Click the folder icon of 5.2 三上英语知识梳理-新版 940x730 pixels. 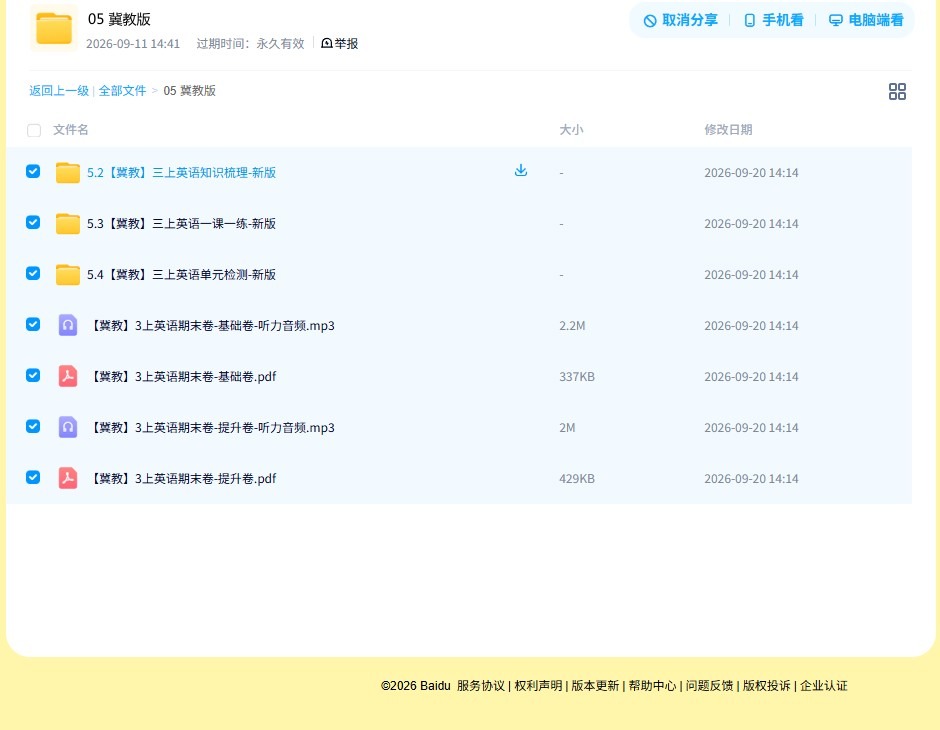[x=68, y=173]
